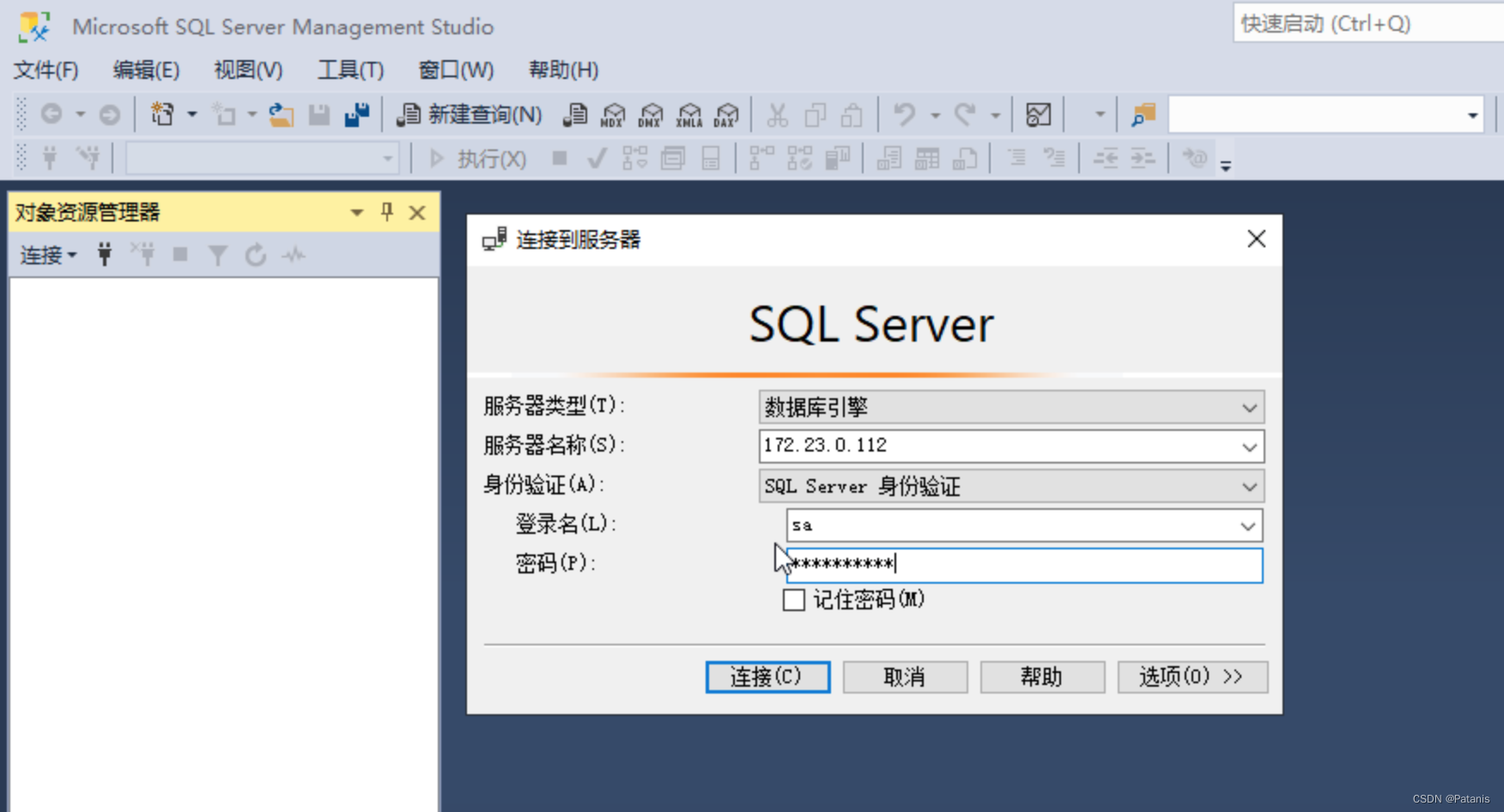Click the save floppy disk icon
Viewport: 1504px width, 812px height.
[x=319, y=114]
